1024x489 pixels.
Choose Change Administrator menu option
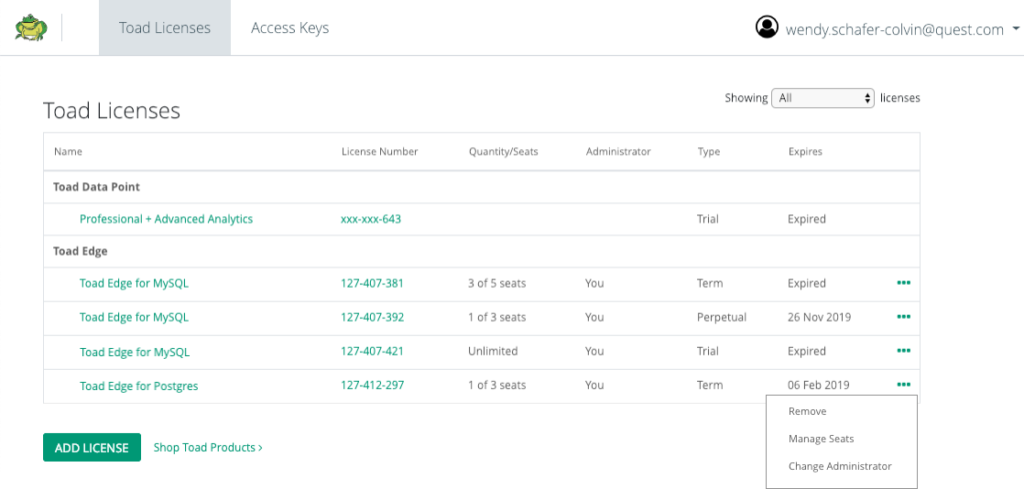click(840, 466)
